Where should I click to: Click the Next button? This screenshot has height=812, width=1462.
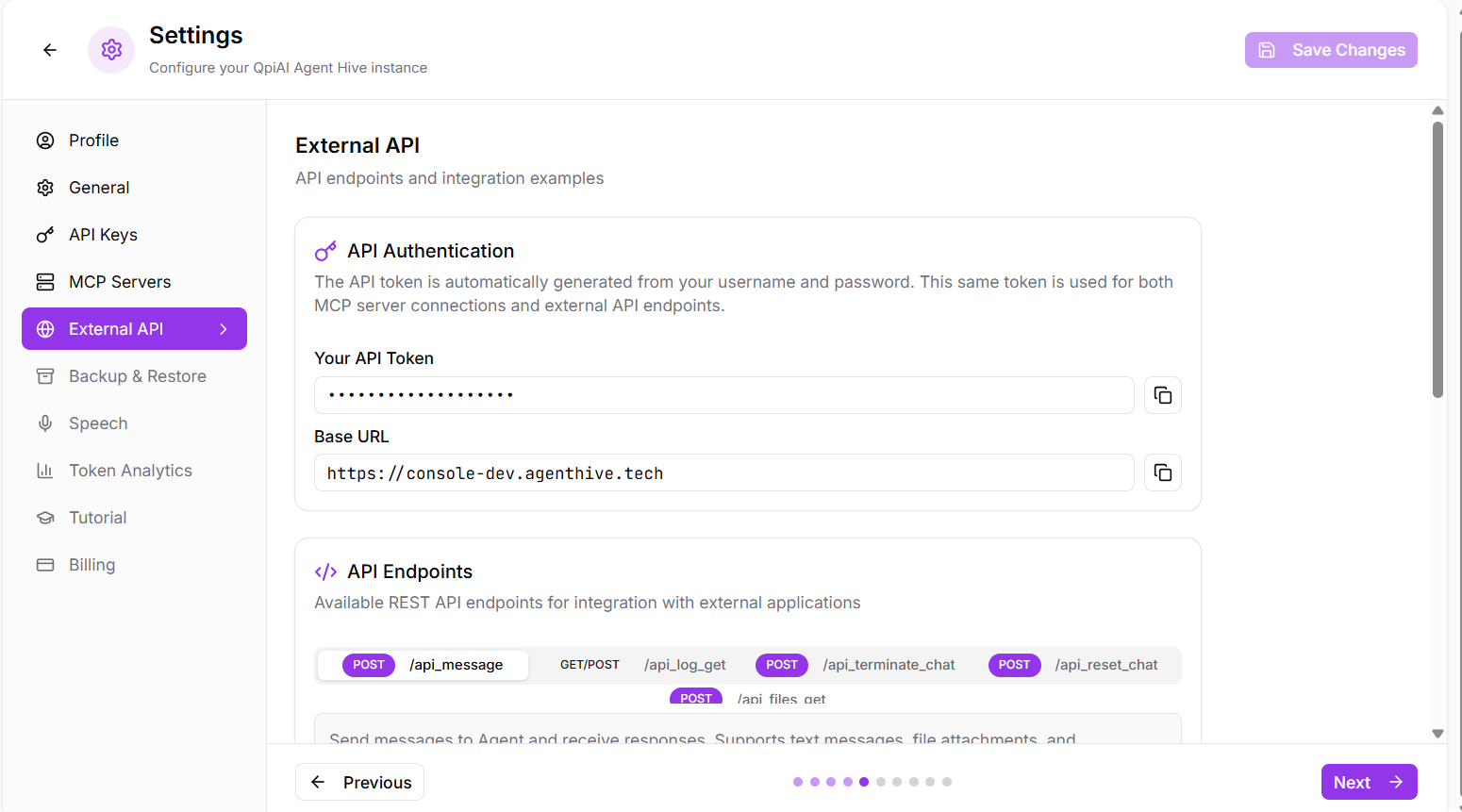(1369, 782)
